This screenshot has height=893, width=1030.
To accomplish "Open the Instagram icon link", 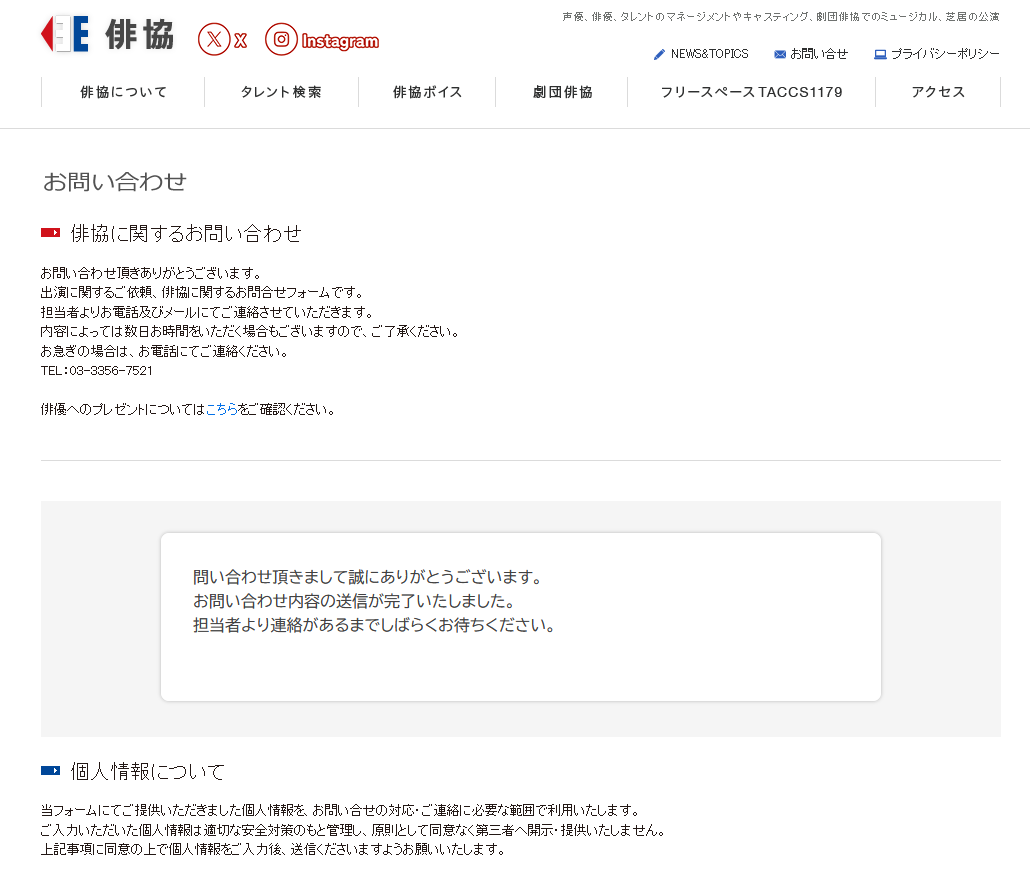I will coord(322,39).
